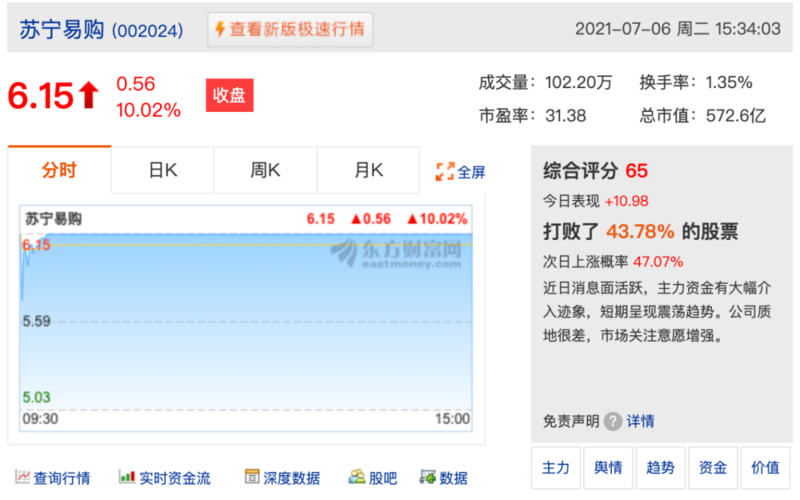Click the 总市值 572.6亿 value
The width and height of the screenshot is (800, 500).
coord(736,116)
